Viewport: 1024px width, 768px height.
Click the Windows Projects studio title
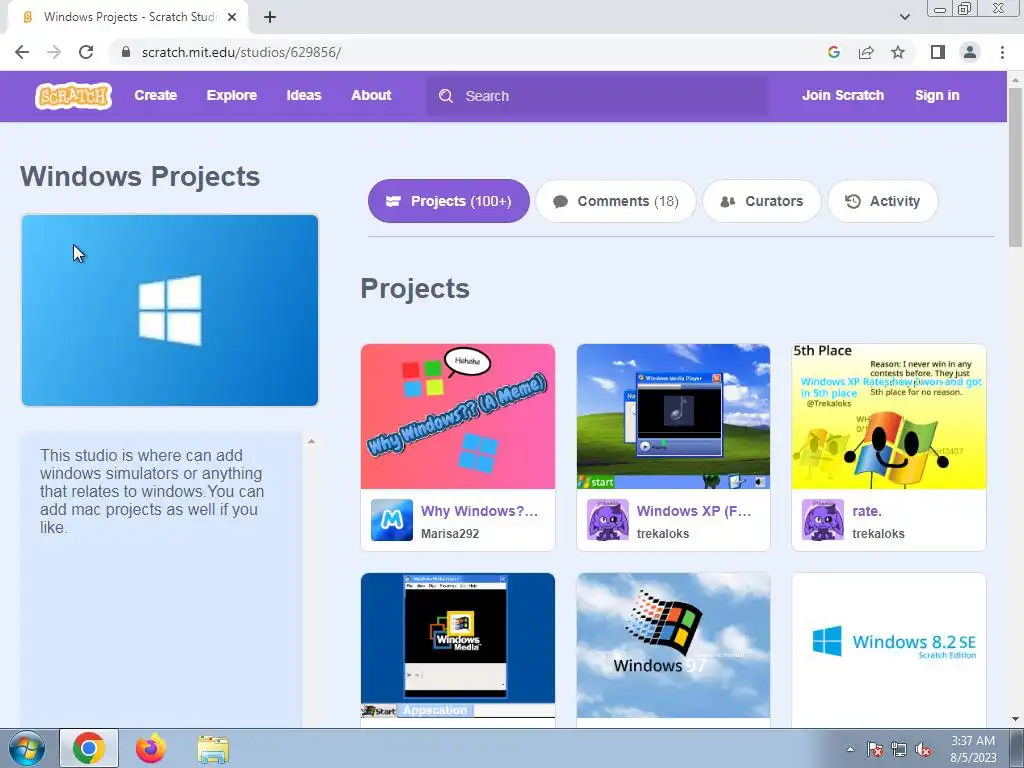pos(140,177)
